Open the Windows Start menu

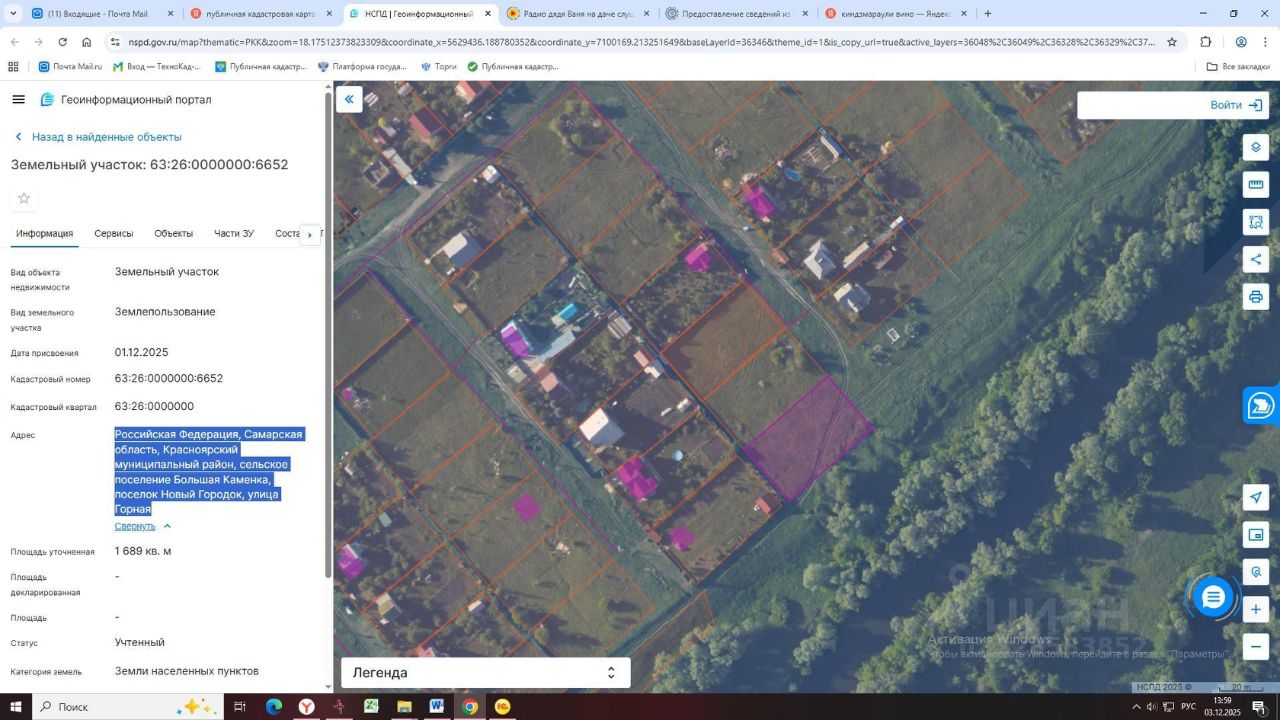pos(15,707)
